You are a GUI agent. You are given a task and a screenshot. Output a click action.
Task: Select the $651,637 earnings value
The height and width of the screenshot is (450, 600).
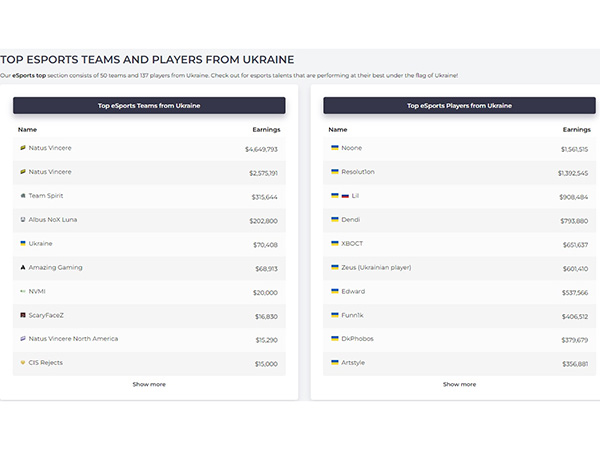click(576, 245)
